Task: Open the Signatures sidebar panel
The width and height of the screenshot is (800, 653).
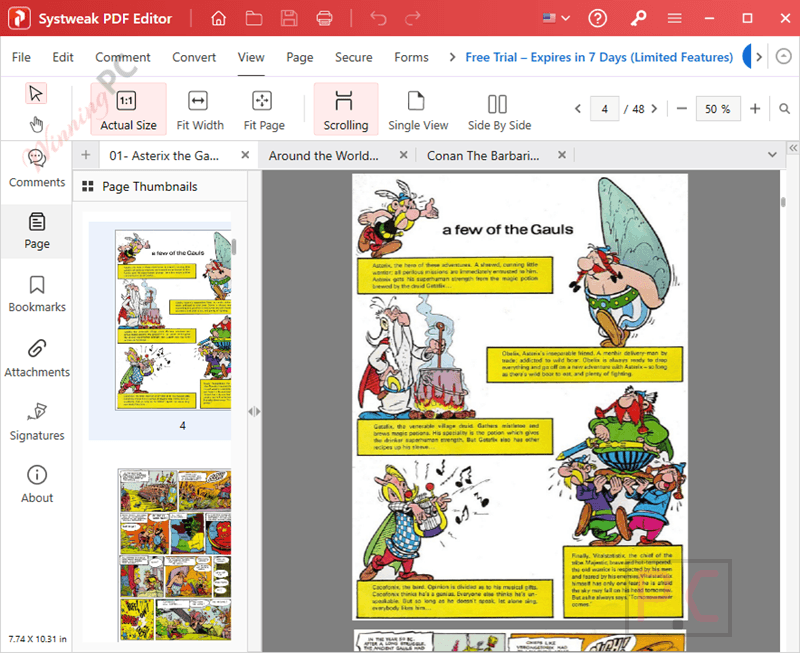Action: pyautogui.click(x=37, y=421)
